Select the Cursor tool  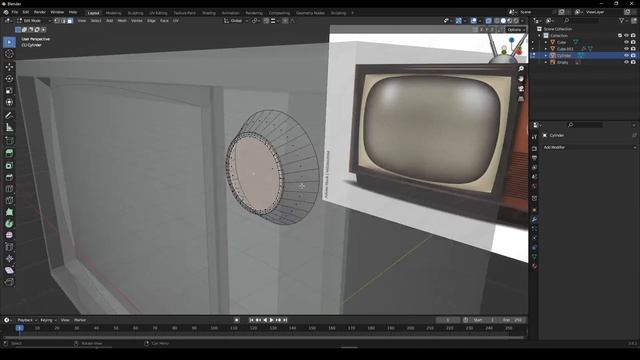(x=9, y=54)
